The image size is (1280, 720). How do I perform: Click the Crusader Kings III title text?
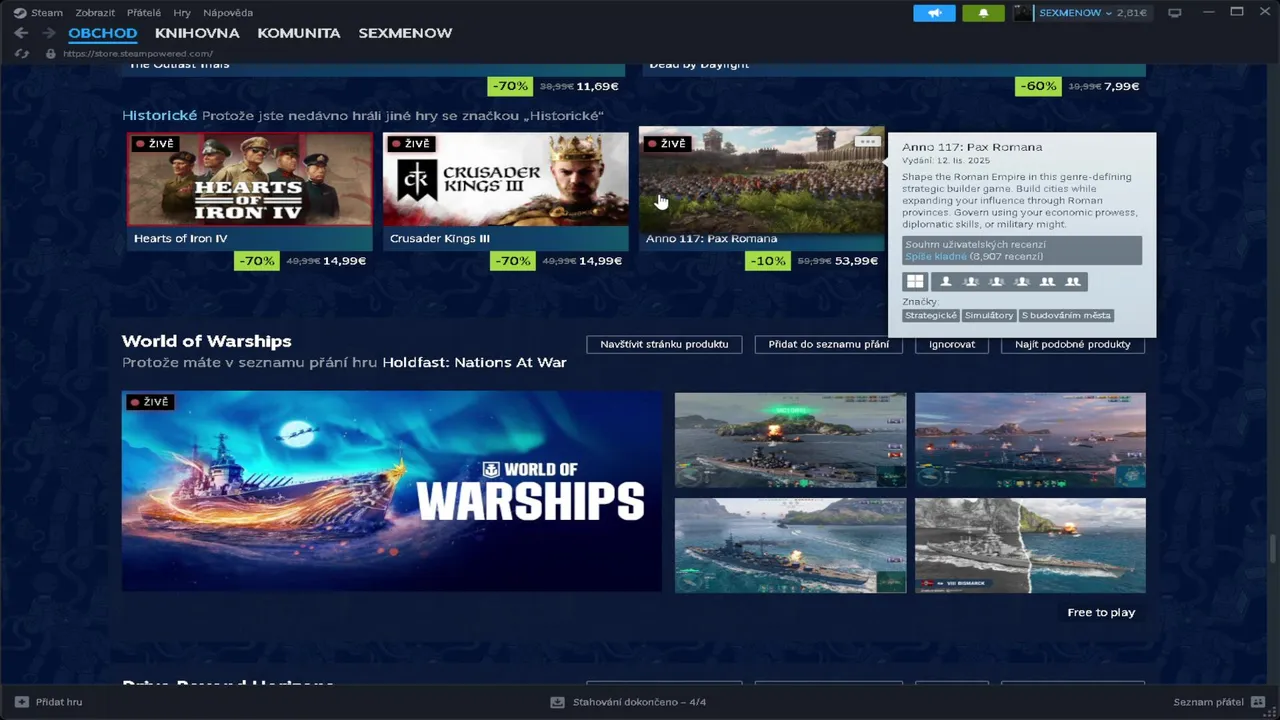440,238
